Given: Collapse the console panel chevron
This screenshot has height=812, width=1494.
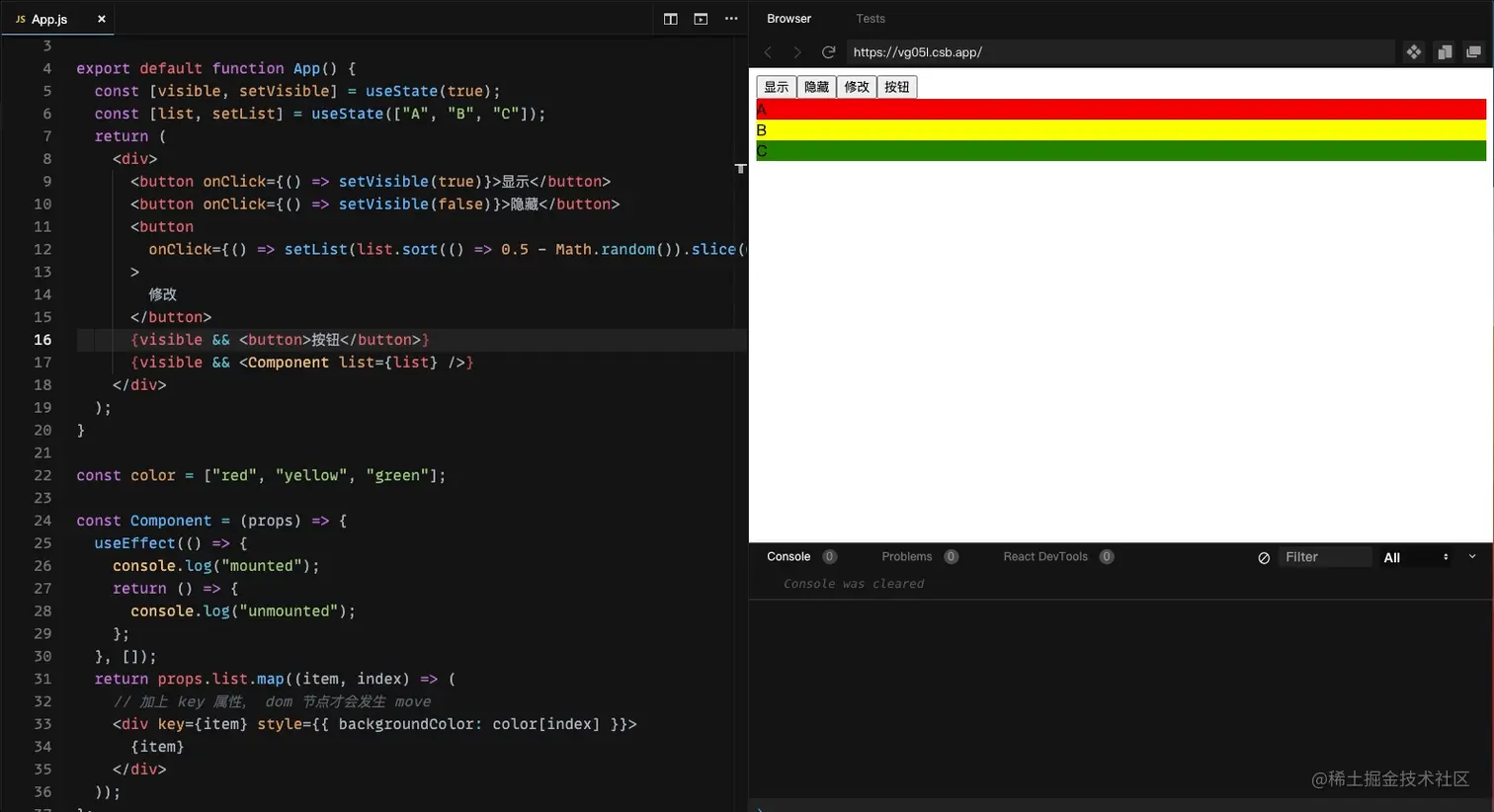Looking at the screenshot, I should point(1472,557).
